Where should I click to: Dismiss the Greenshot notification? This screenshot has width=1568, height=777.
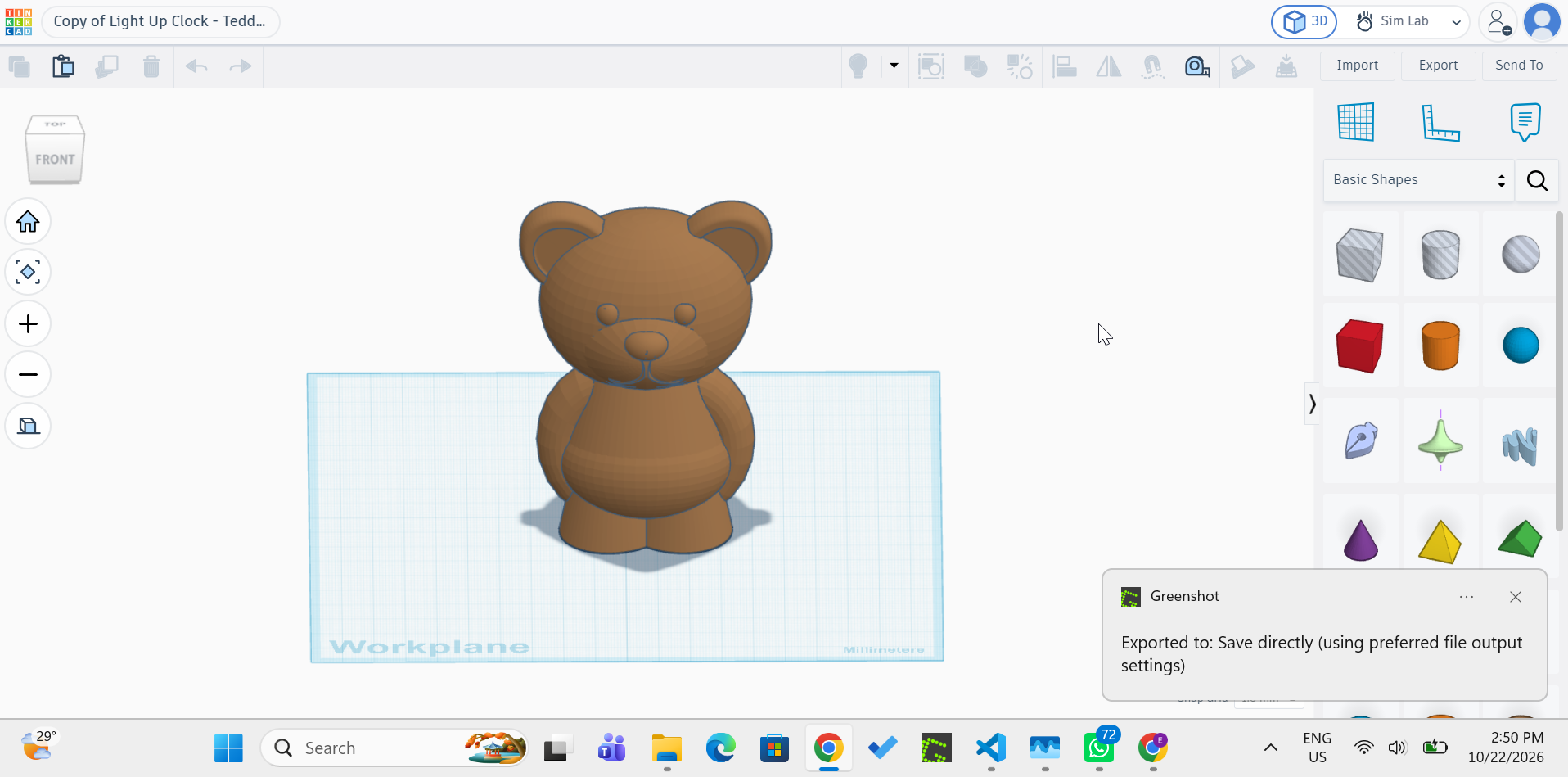[x=1516, y=597]
